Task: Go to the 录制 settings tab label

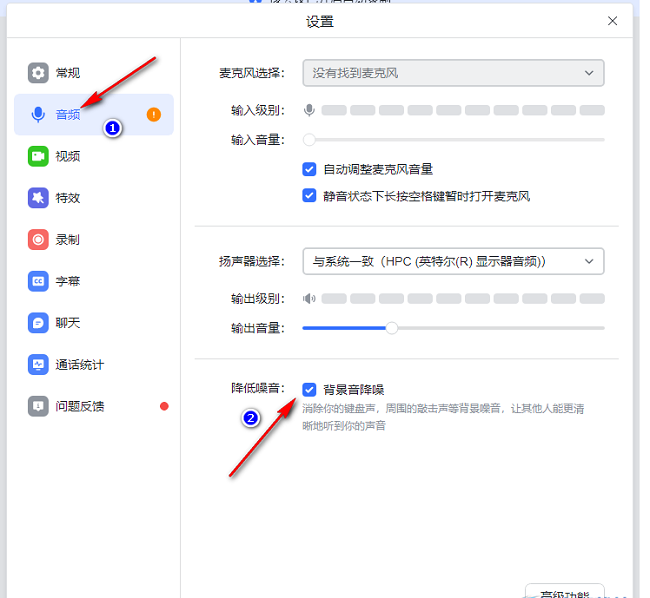Action: click(x=68, y=240)
